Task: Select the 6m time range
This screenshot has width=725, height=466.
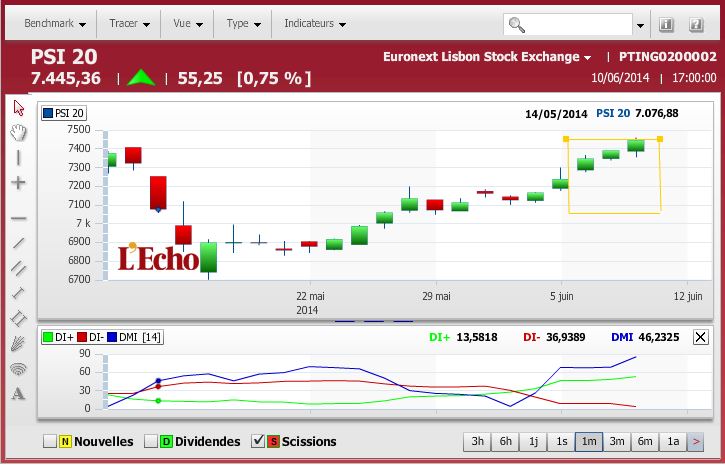Action: pos(645,441)
